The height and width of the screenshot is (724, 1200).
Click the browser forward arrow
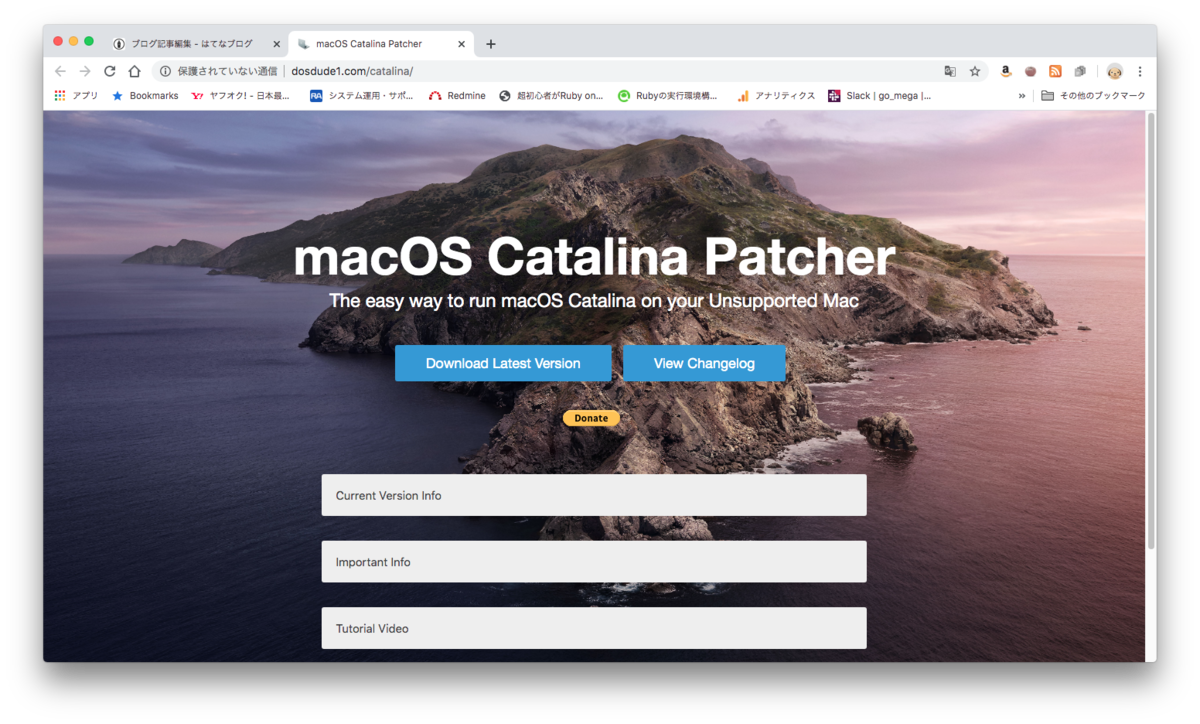pyautogui.click(x=85, y=71)
